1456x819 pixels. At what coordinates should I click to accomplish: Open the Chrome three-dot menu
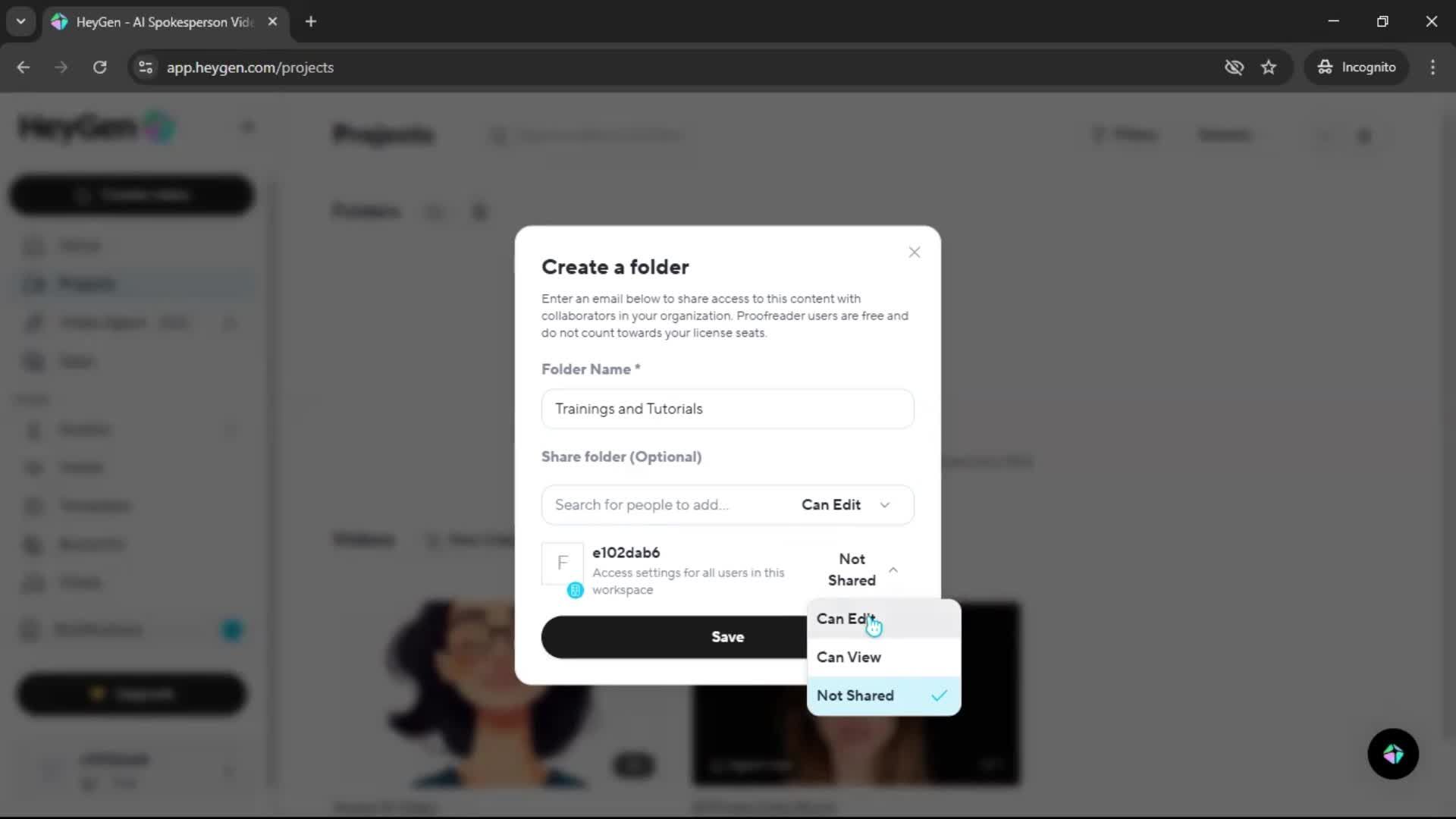tap(1432, 67)
